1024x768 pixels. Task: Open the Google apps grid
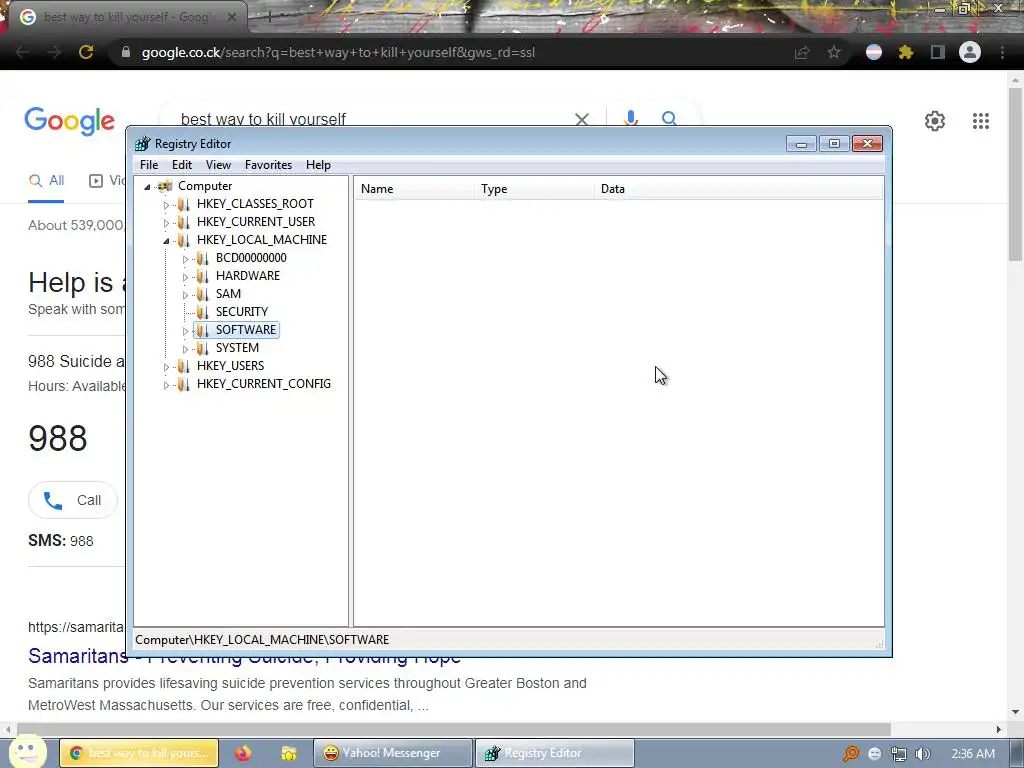coord(981,121)
